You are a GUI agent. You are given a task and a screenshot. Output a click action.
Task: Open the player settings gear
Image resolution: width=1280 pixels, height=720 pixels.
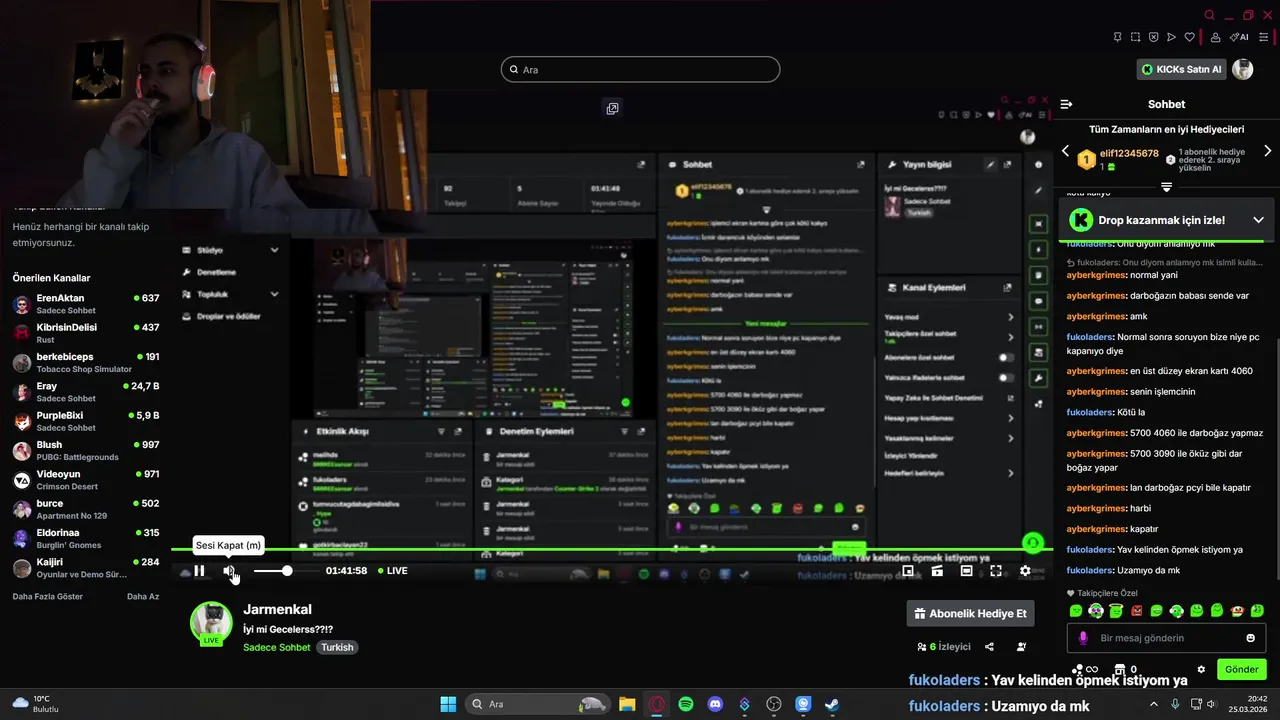pos(1025,571)
